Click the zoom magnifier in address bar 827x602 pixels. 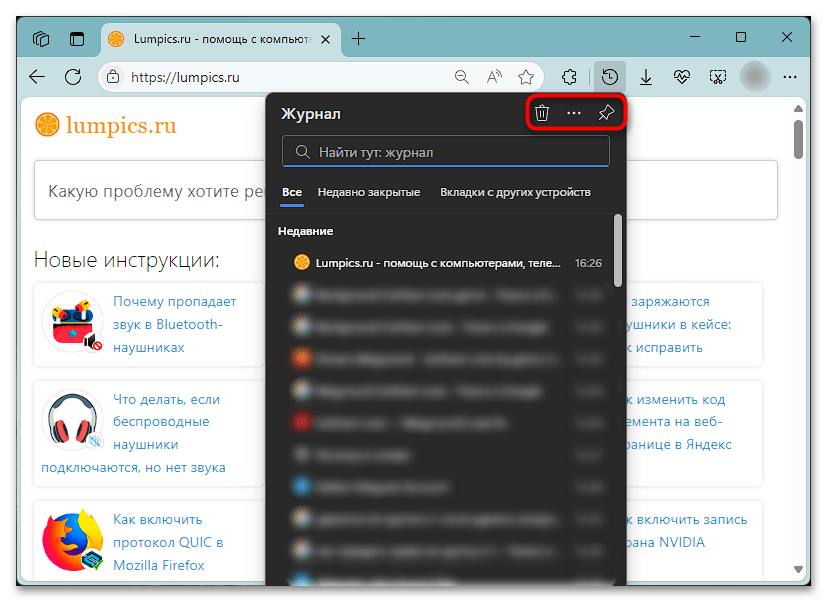[462, 77]
